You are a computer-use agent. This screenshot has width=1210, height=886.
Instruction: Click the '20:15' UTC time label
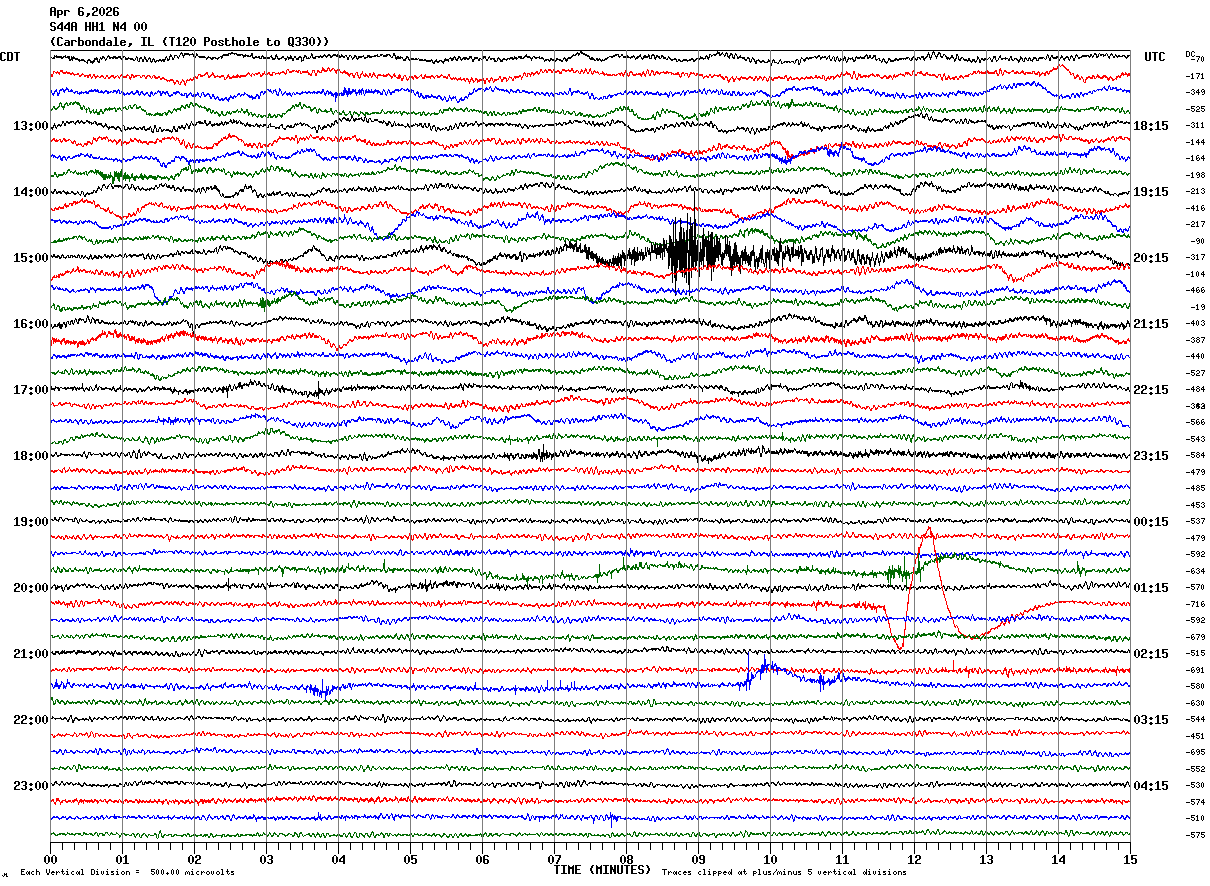click(1151, 258)
